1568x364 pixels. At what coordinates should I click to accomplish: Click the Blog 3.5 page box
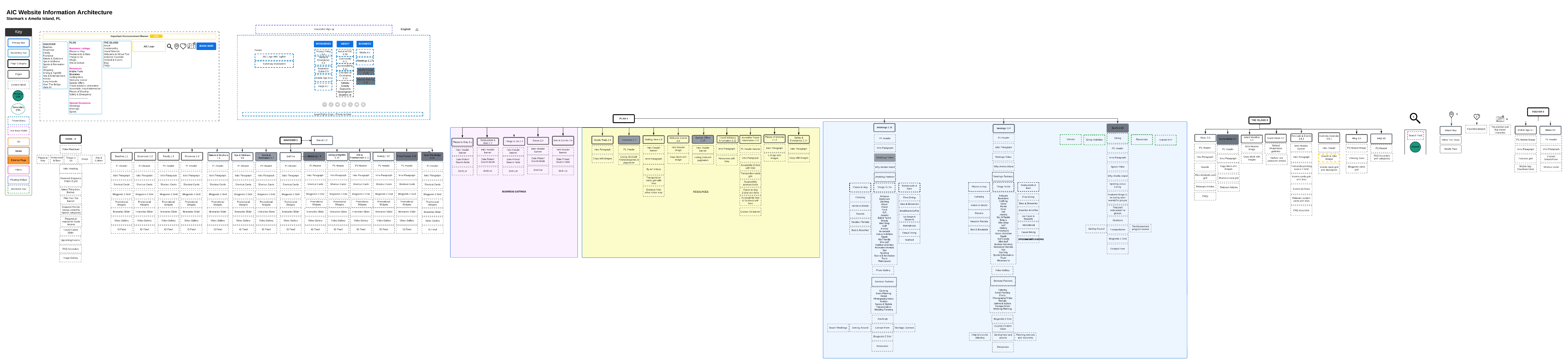1356,138
